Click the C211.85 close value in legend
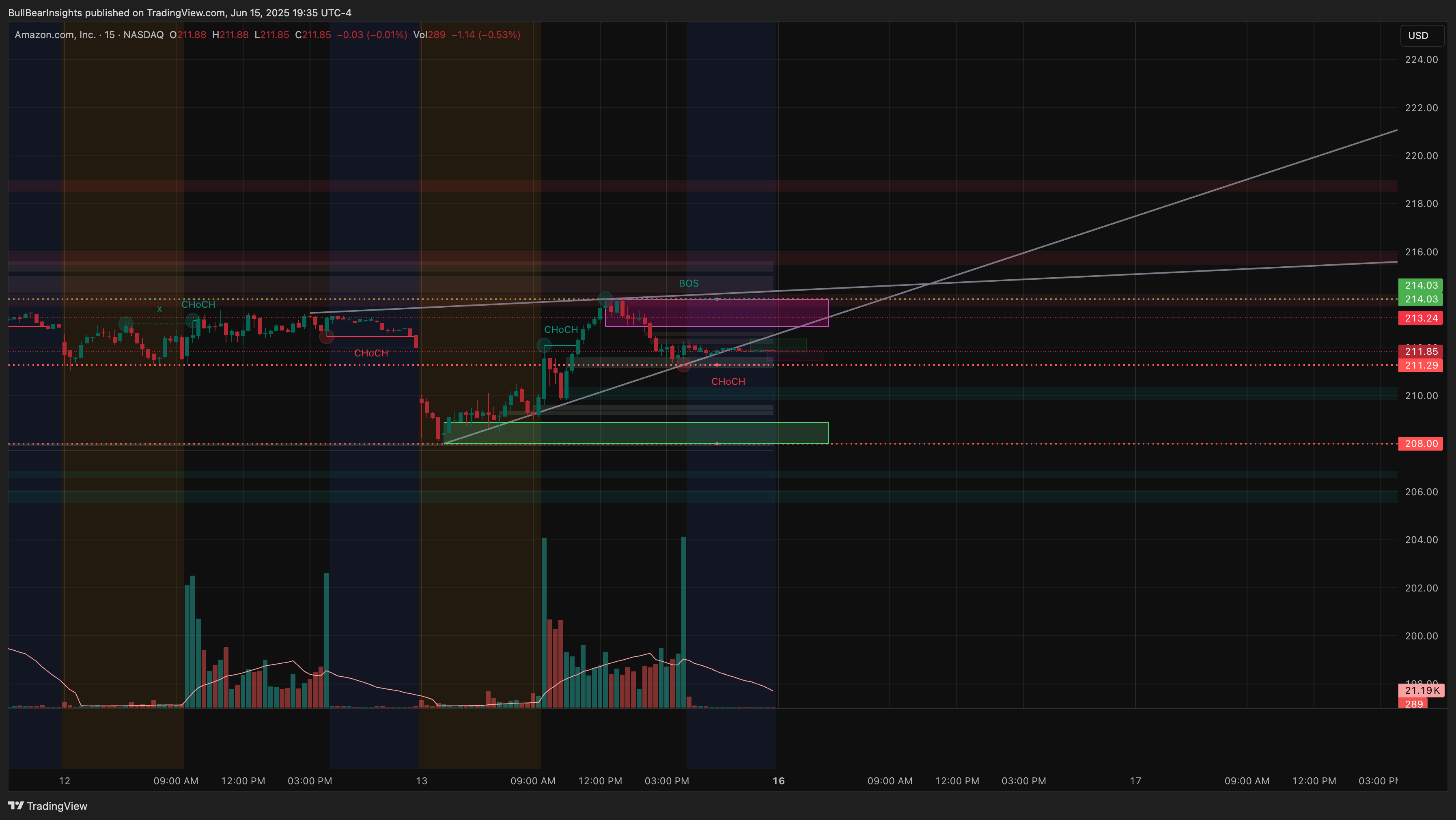1456x820 pixels. point(312,35)
